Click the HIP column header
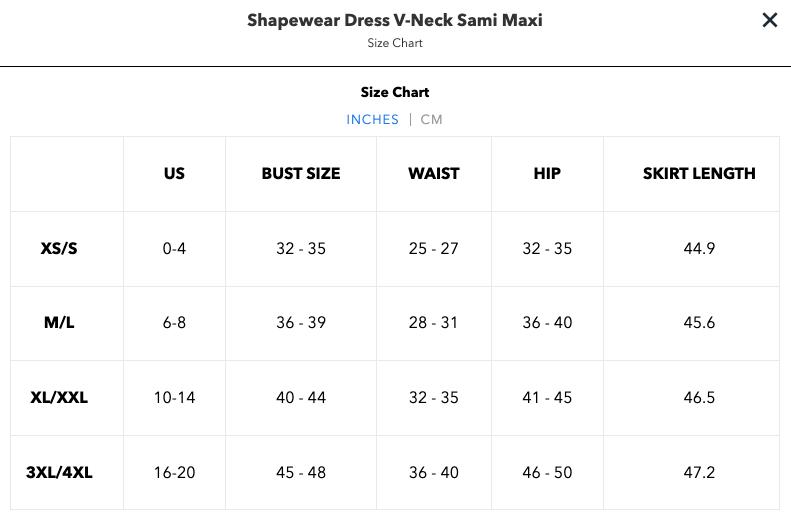 pyautogui.click(x=547, y=173)
